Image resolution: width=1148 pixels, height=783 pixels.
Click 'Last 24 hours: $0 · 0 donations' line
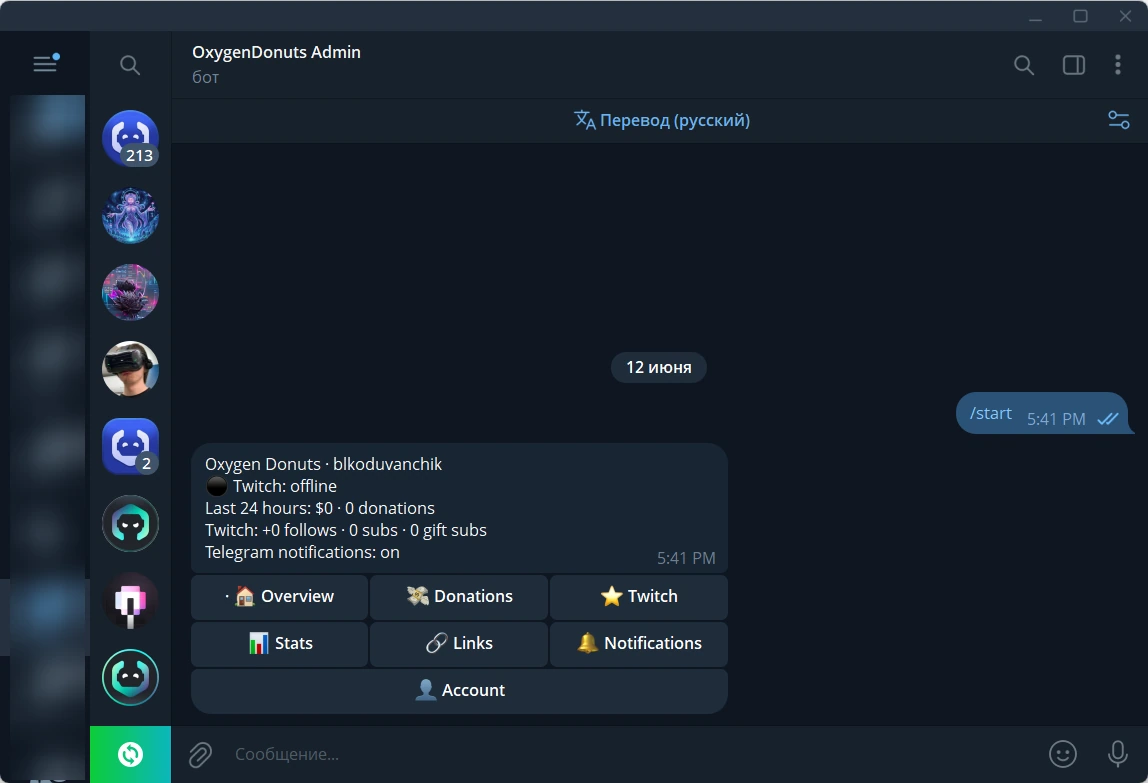pos(320,508)
